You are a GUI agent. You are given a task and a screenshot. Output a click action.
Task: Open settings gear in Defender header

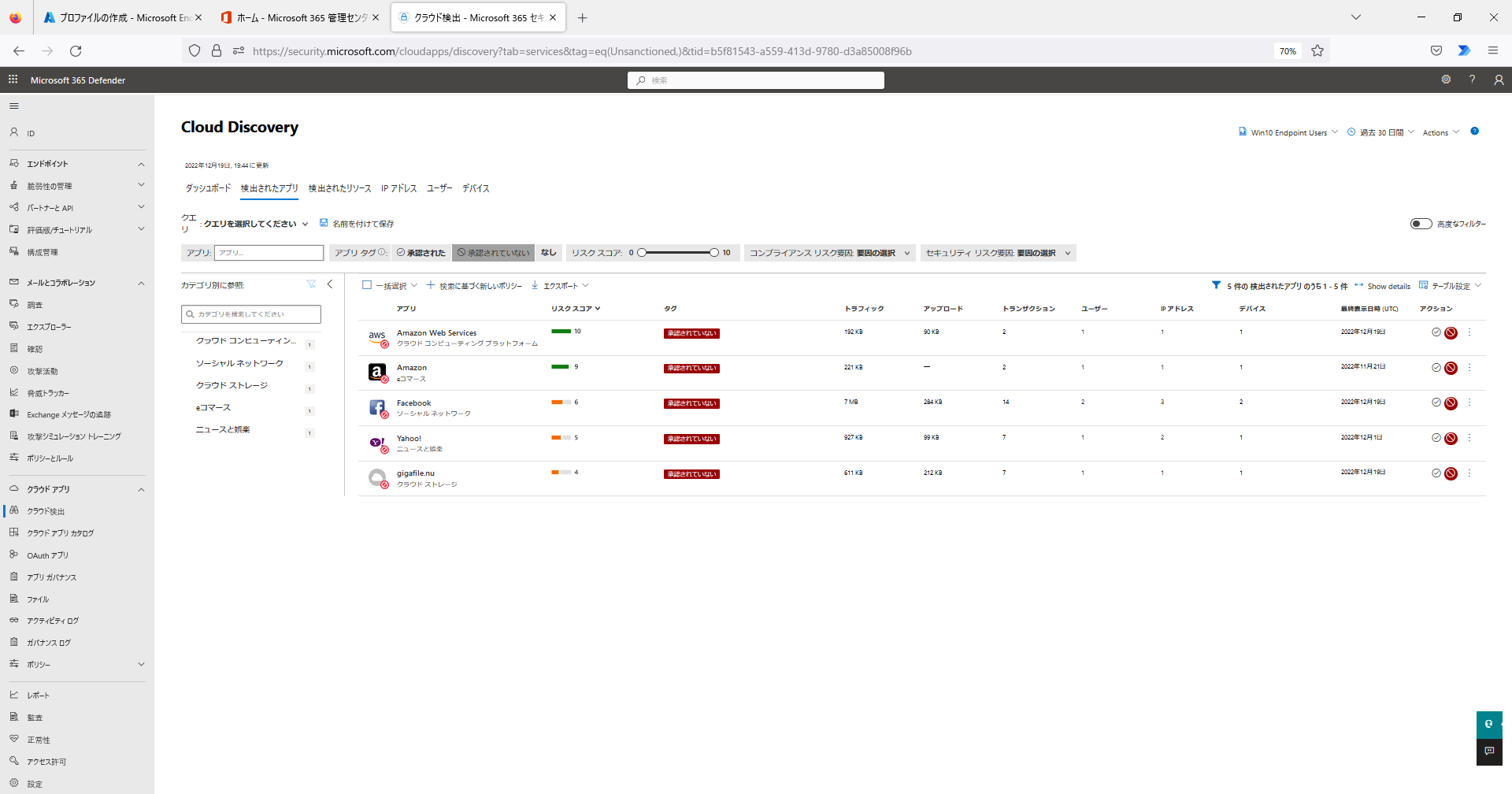point(1446,80)
